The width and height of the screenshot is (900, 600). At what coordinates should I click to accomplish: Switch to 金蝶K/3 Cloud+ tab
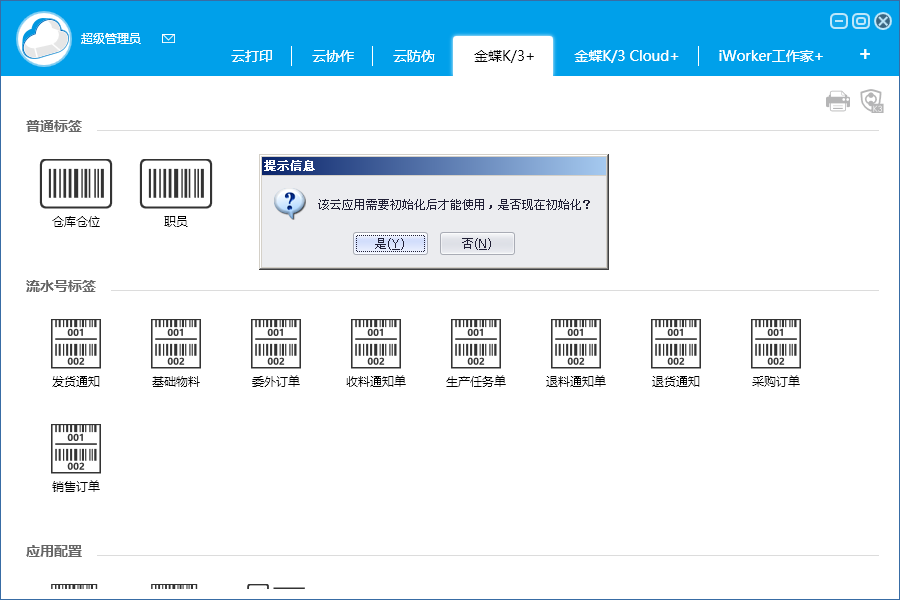626,56
